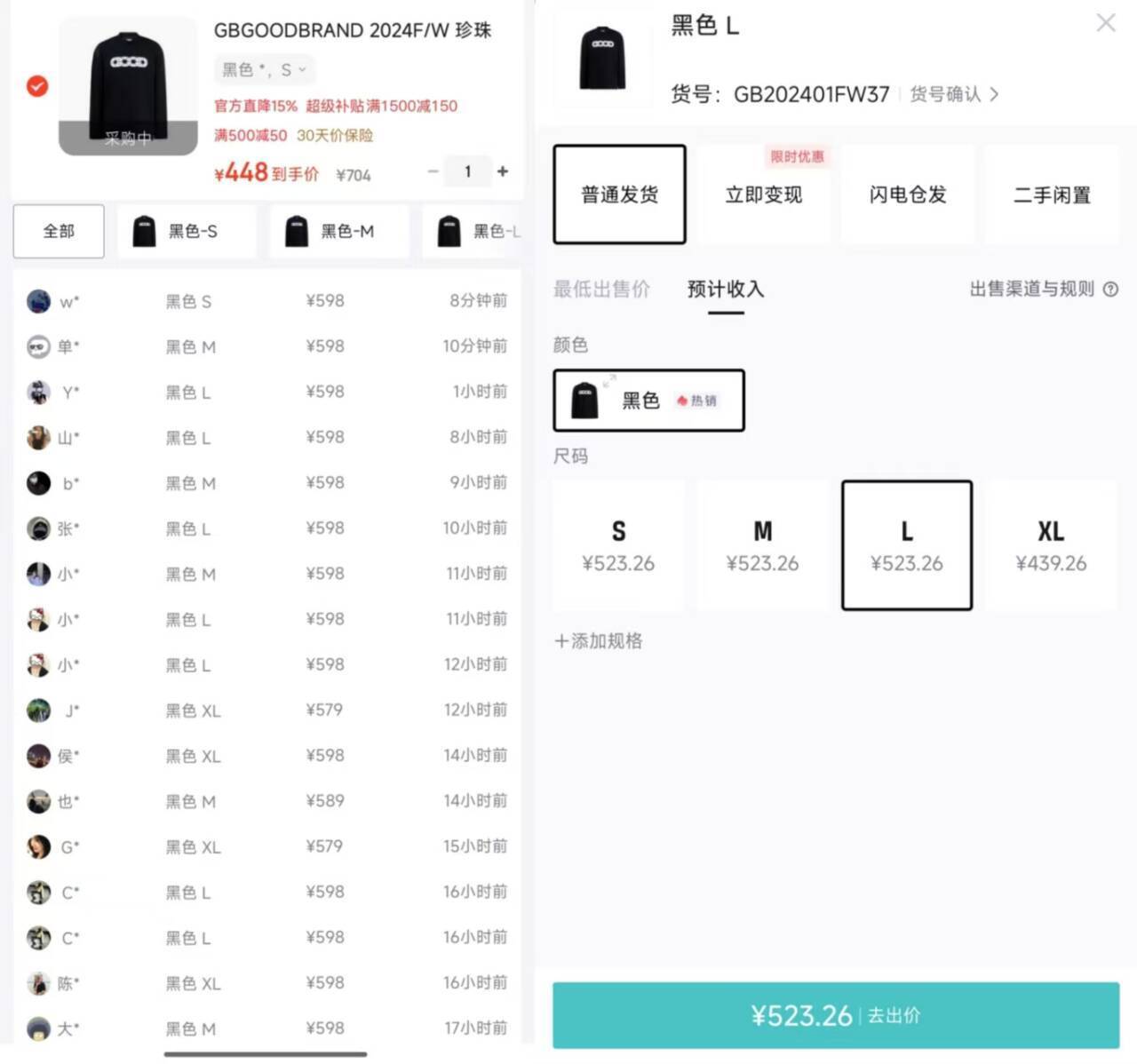Click avatar of seller w* in first row
The height and width of the screenshot is (1064, 1137).
coord(38,302)
